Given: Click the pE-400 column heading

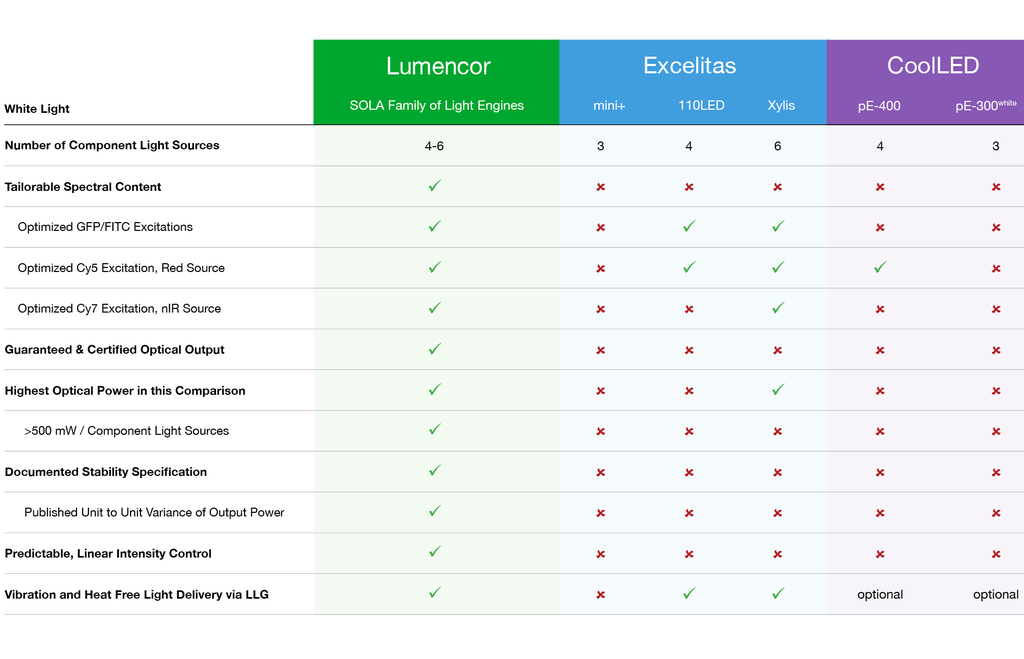Looking at the screenshot, I should (879, 106).
